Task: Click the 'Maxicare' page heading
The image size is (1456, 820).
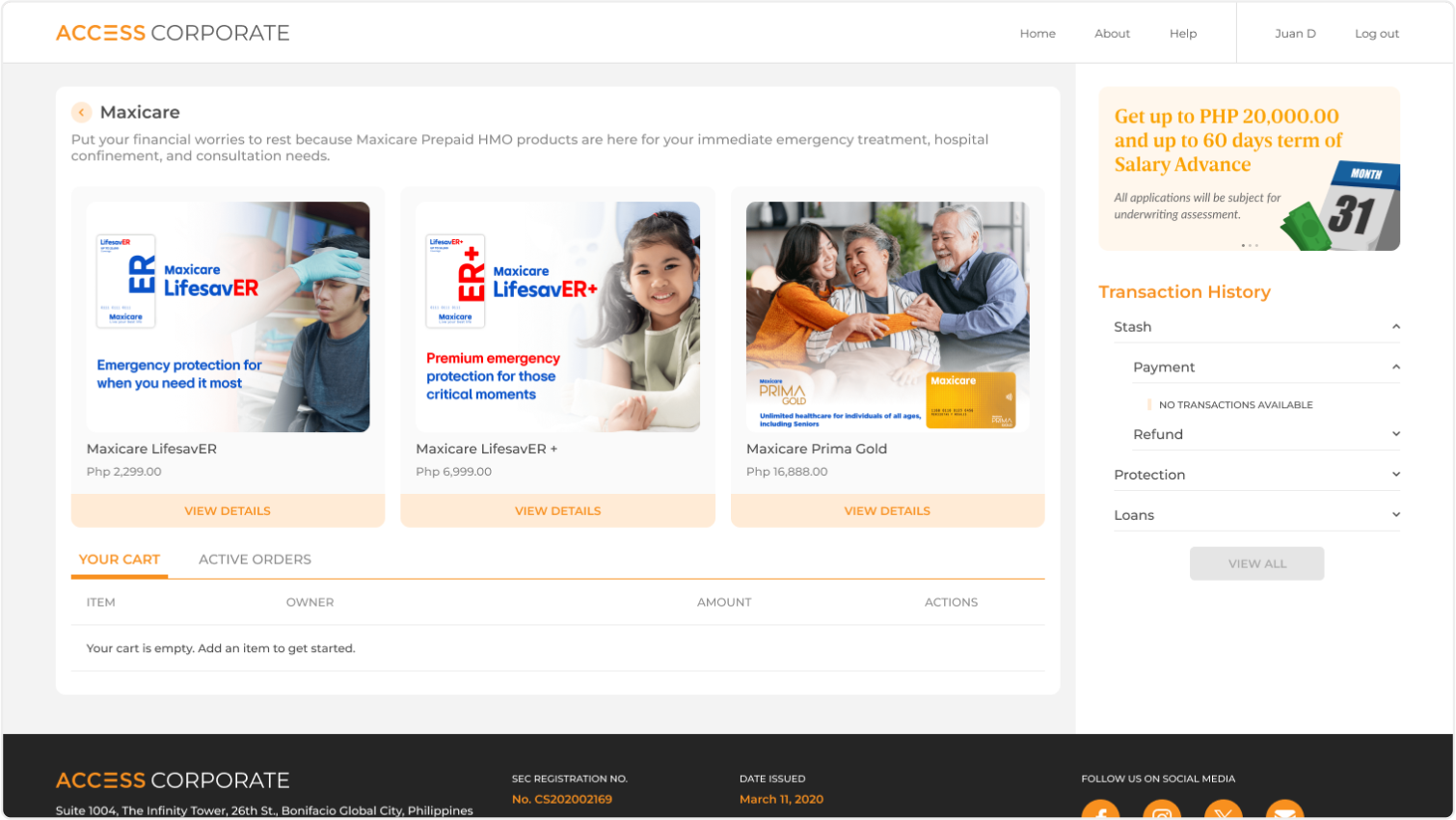Action: click(140, 113)
